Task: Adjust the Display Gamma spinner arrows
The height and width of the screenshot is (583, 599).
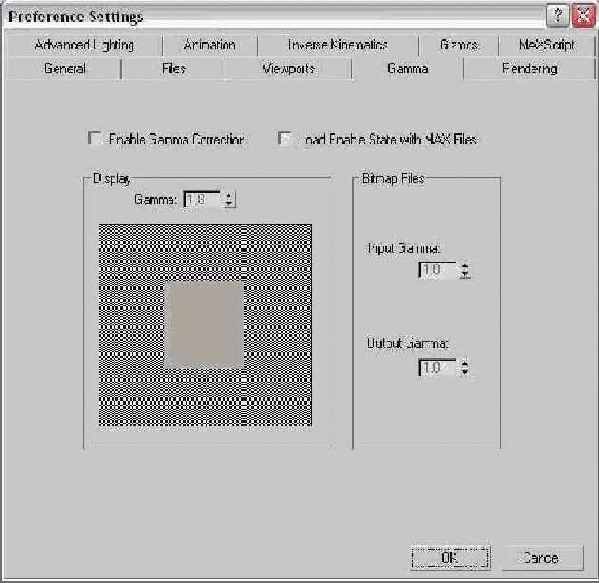Action: coord(229,199)
